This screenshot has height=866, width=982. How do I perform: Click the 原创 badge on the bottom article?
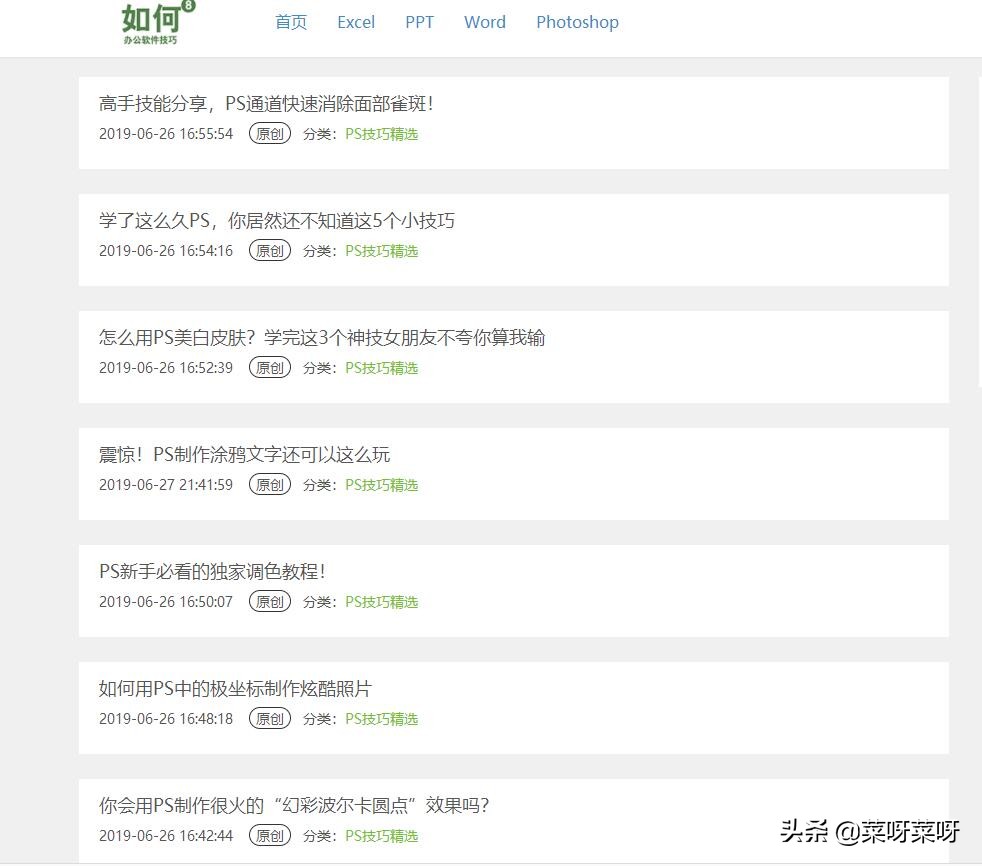point(269,835)
